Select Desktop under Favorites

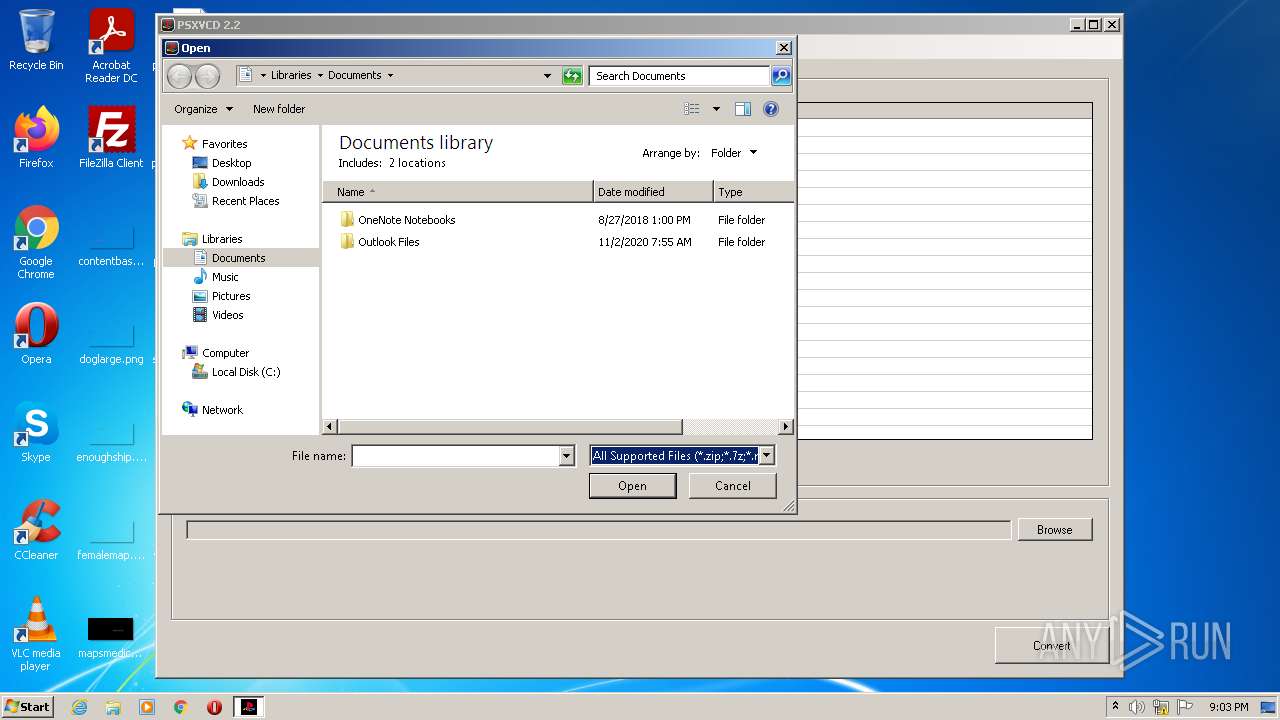tap(231, 163)
